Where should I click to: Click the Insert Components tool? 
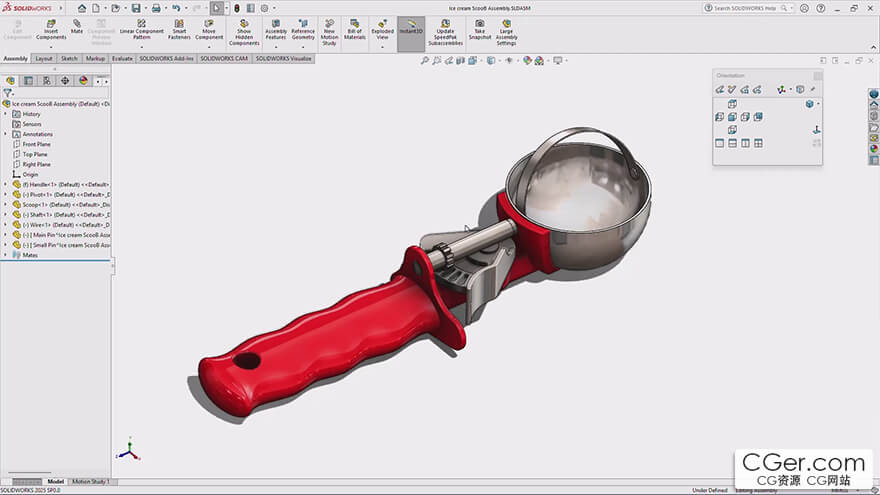pos(51,31)
